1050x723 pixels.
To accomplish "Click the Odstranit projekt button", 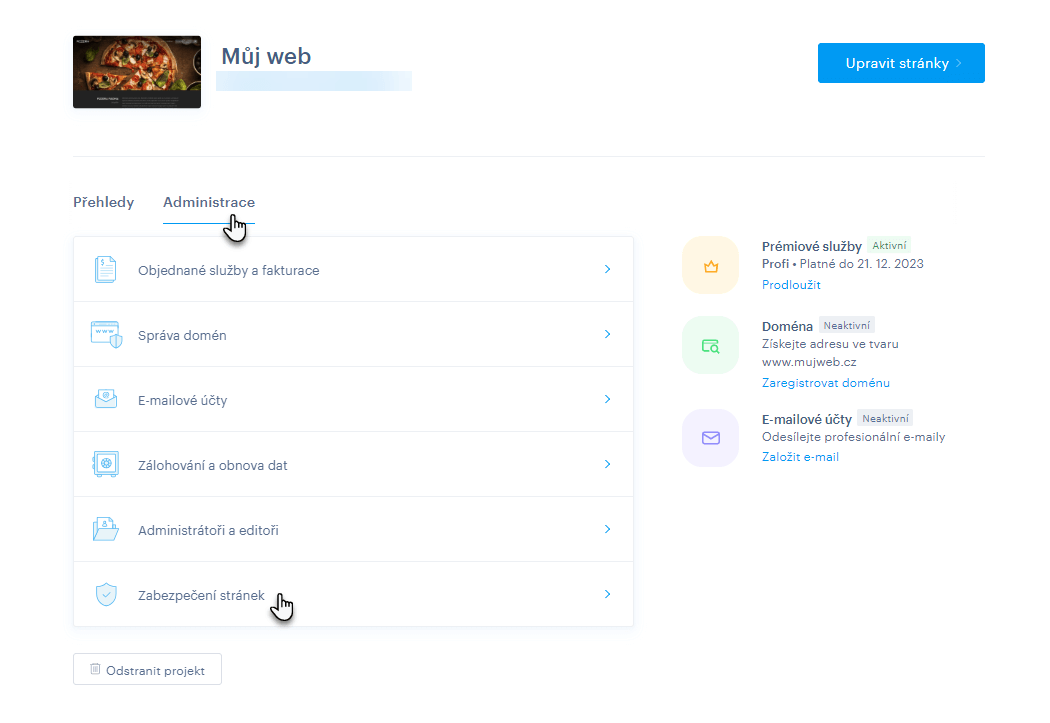I will pos(147,670).
